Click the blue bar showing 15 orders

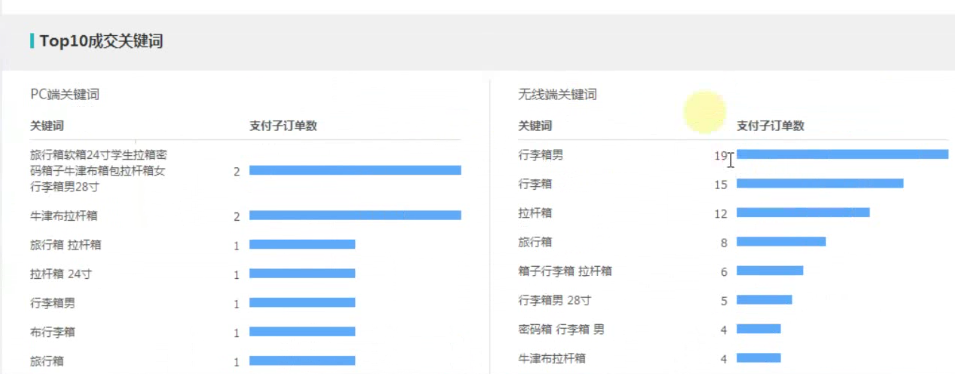click(x=820, y=183)
